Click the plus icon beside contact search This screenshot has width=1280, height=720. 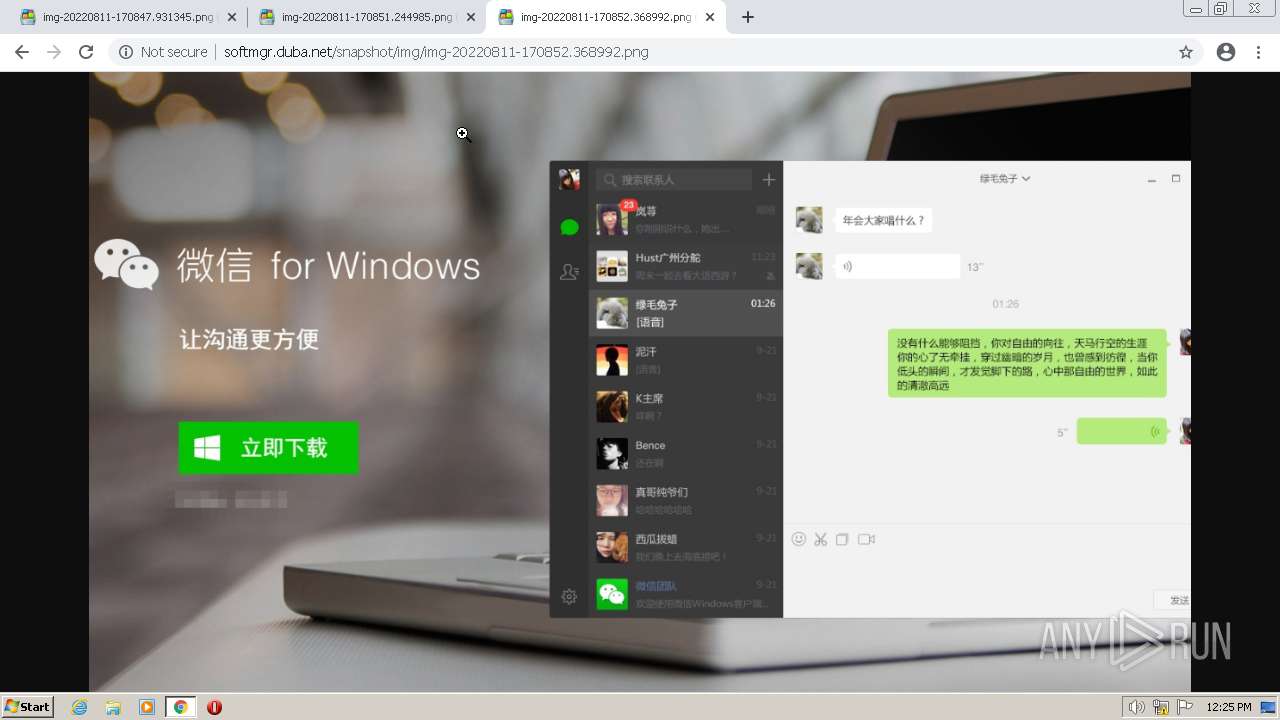point(769,180)
